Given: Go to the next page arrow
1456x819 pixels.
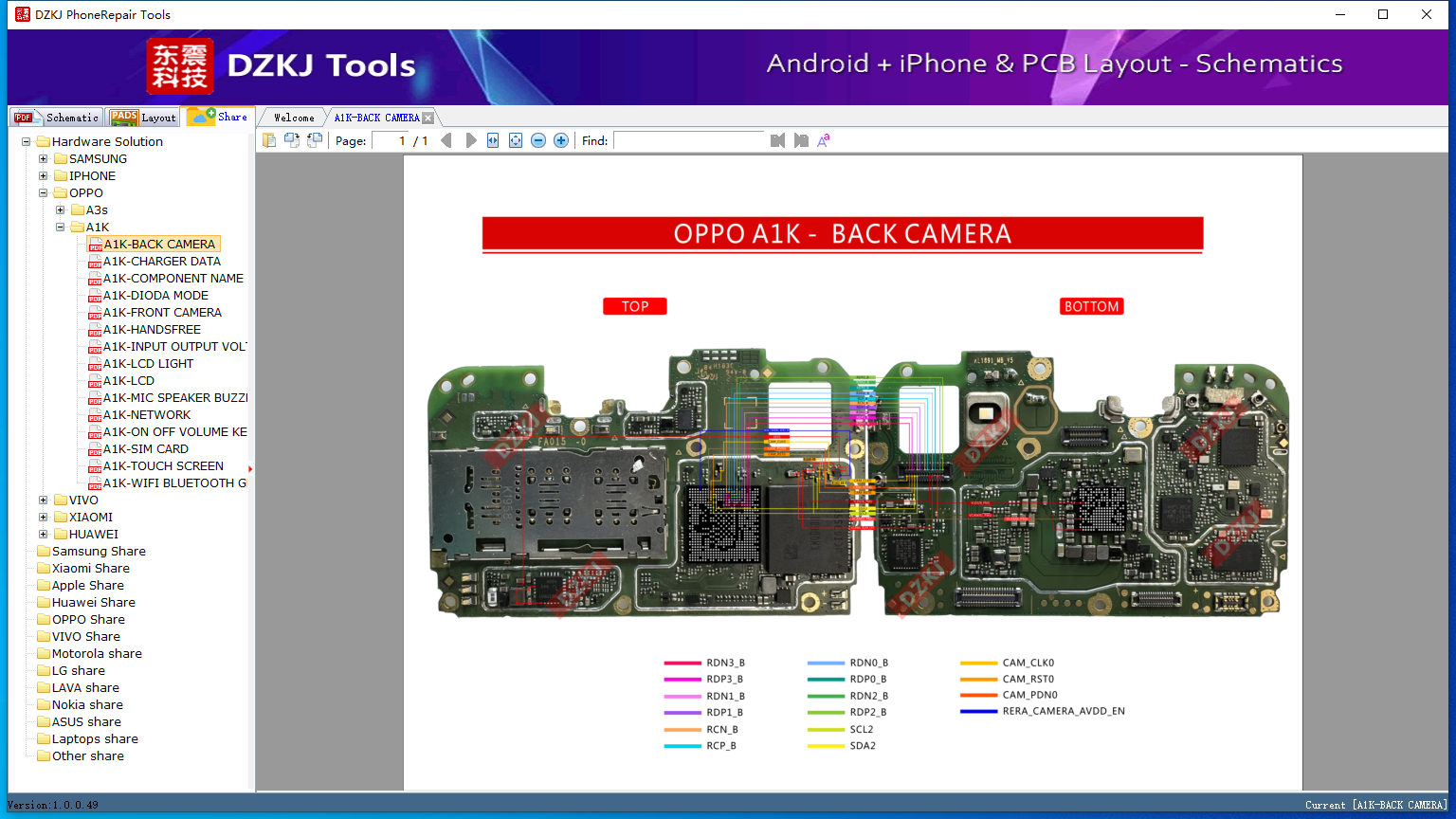Looking at the screenshot, I should tap(471, 140).
